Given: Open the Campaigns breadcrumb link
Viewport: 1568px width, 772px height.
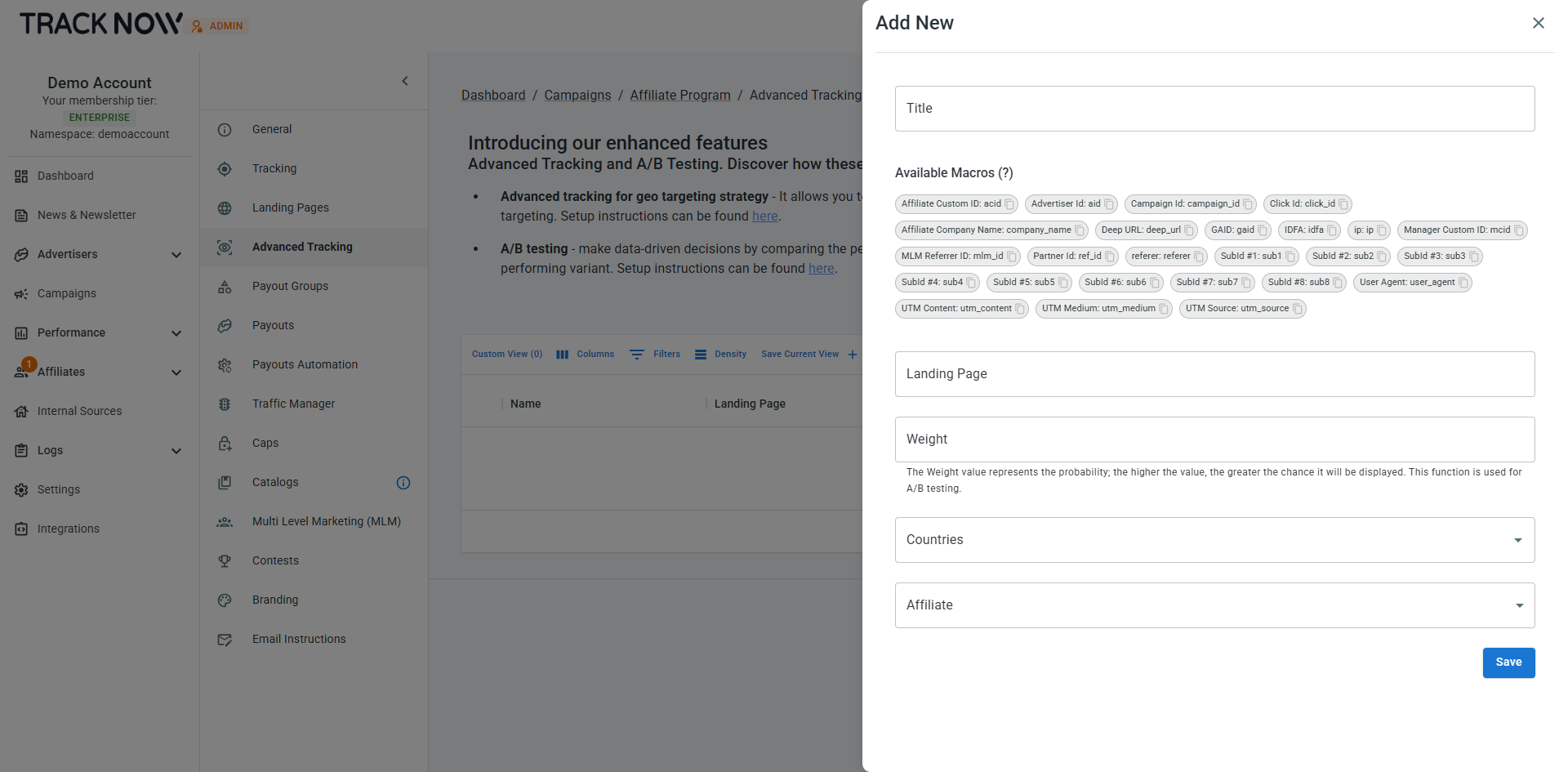Looking at the screenshot, I should tap(577, 95).
